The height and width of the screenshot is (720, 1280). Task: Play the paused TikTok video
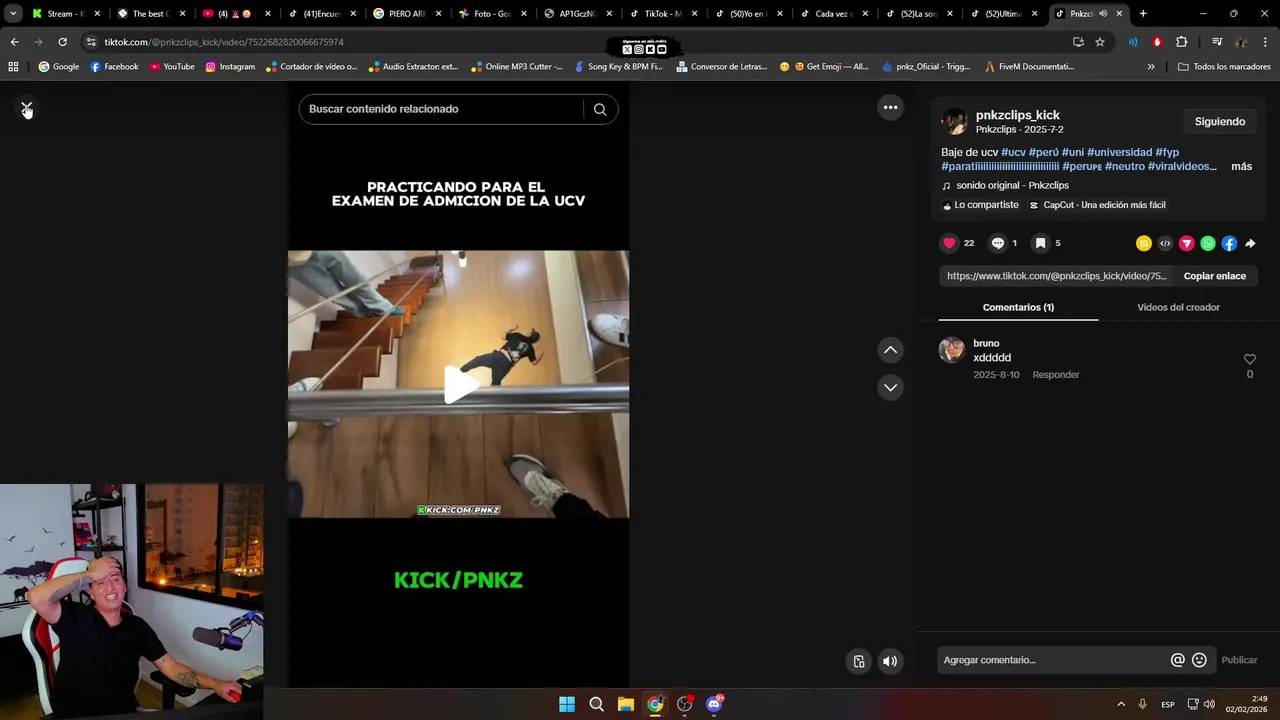coord(459,385)
